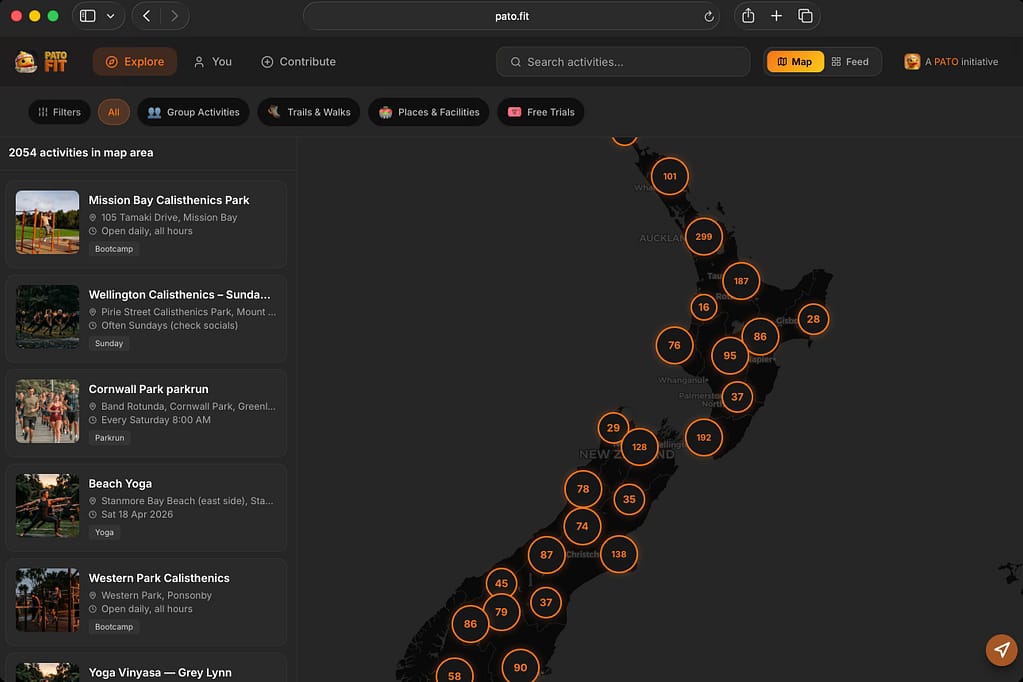This screenshot has width=1023, height=682.
Task: Expand the 35 activities map cluster
Action: [x=629, y=499]
